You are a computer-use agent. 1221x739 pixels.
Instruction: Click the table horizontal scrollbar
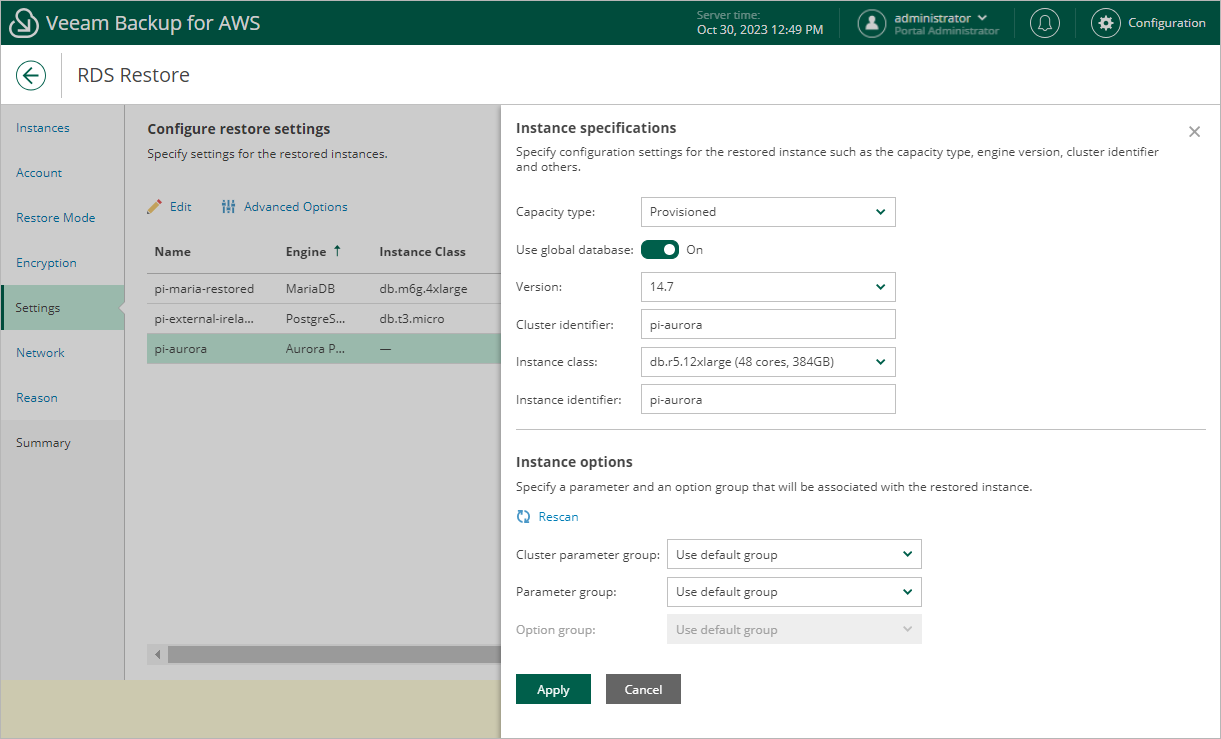(x=333, y=655)
